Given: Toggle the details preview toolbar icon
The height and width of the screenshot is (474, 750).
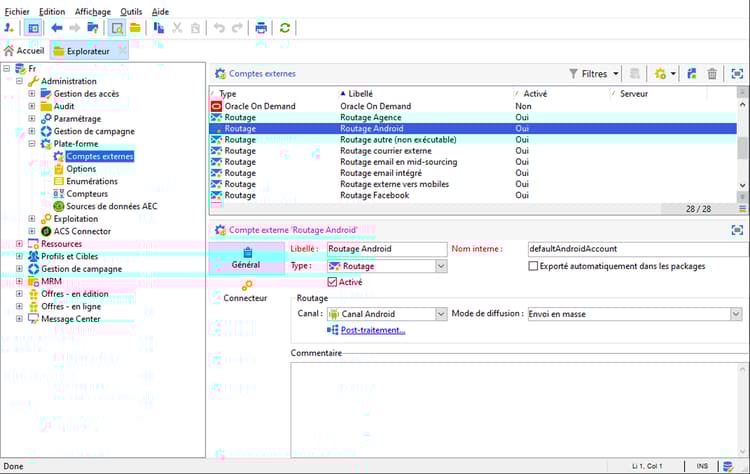Looking at the screenshot, I should [x=117, y=28].
